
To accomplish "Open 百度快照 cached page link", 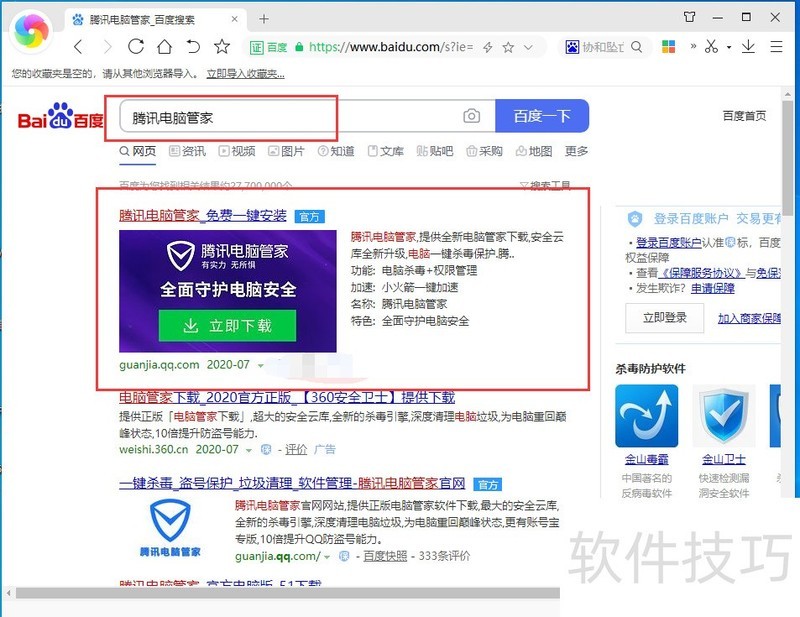I will pyautogui.click(x=385, y=556).
